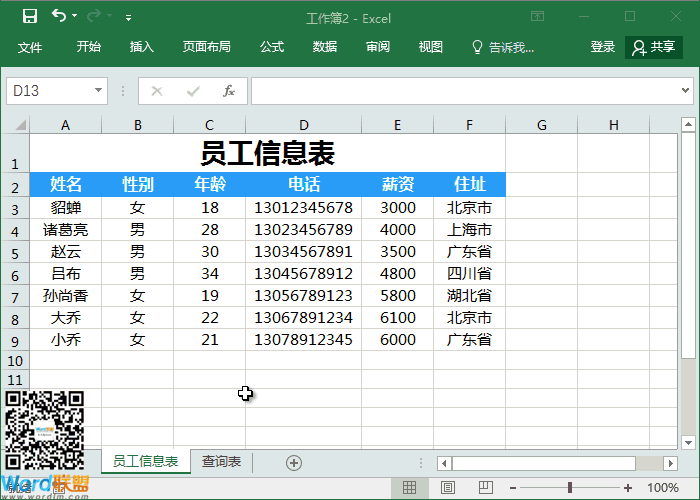Click the zoom slider handle
The width and height of the screenshot is (700, 500).
click(x=570, y=488)
